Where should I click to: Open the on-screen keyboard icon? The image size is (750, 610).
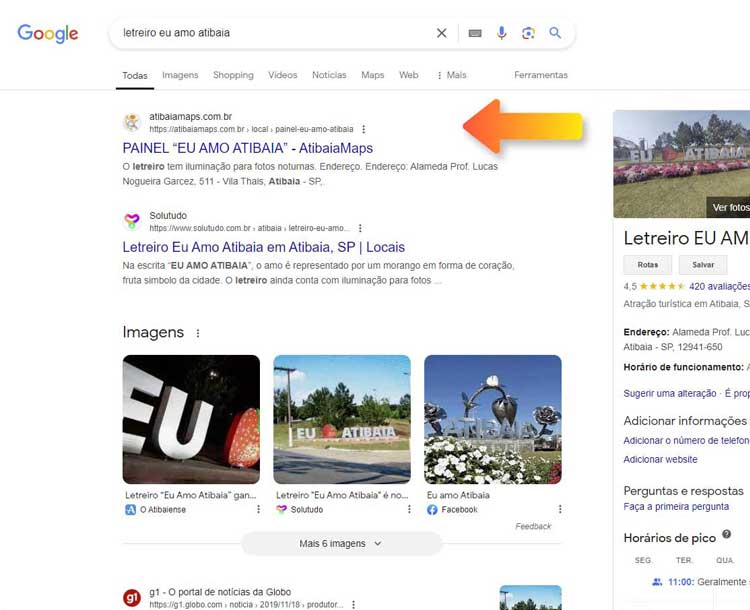[474, 33]
